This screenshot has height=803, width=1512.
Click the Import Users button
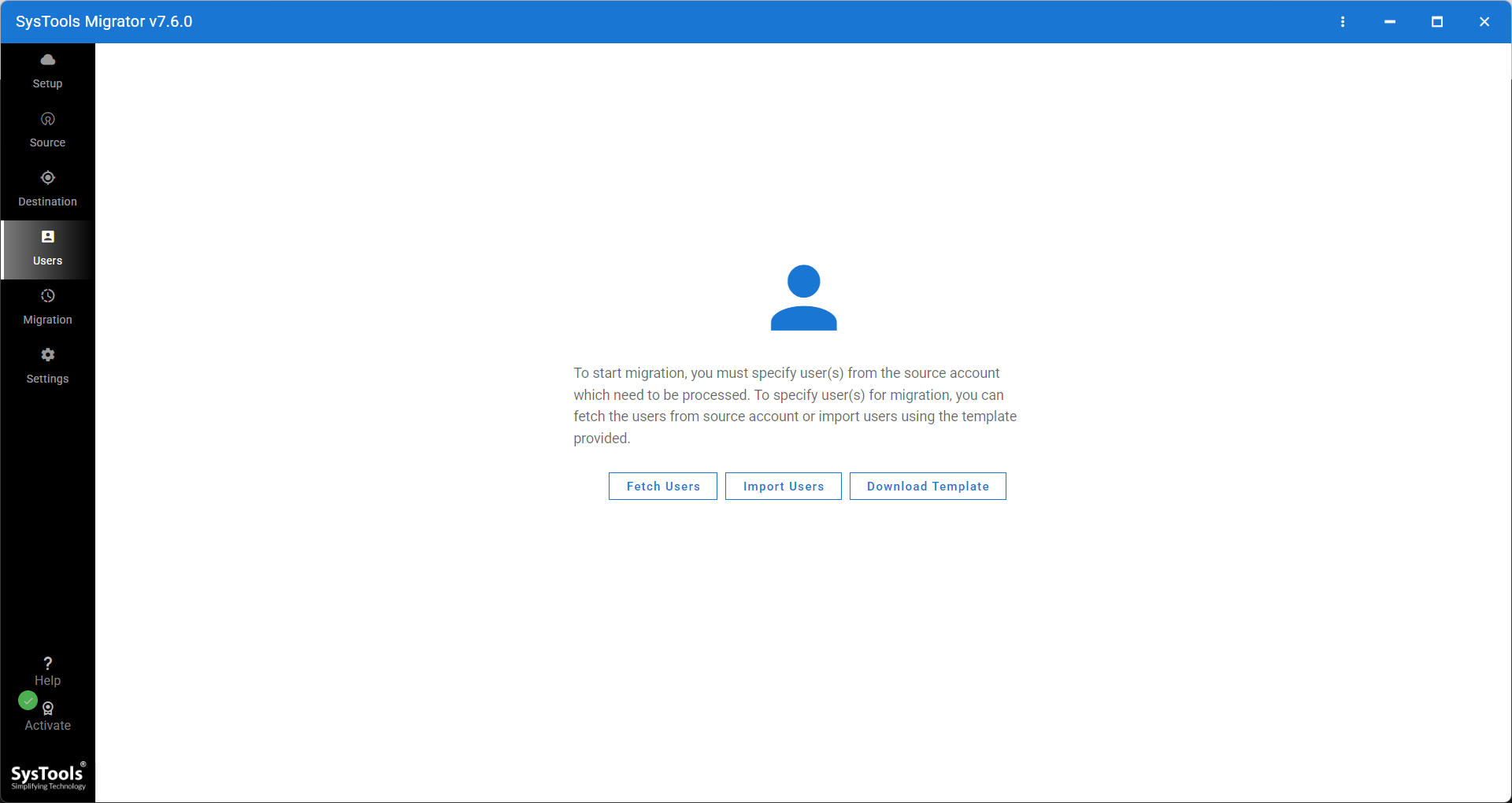(783, 486)
